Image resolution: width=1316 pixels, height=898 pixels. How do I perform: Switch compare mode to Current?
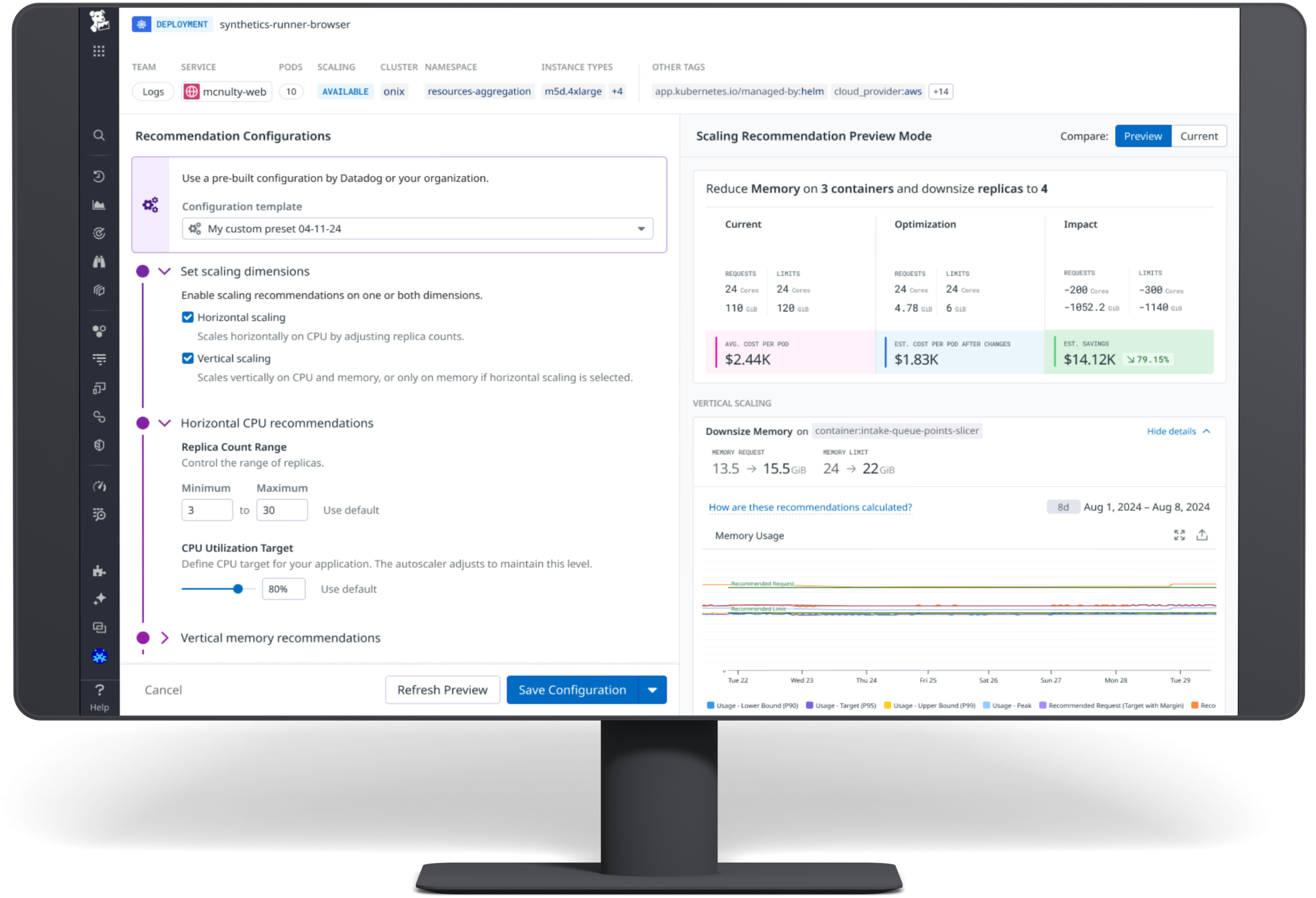pos(1199,136)
